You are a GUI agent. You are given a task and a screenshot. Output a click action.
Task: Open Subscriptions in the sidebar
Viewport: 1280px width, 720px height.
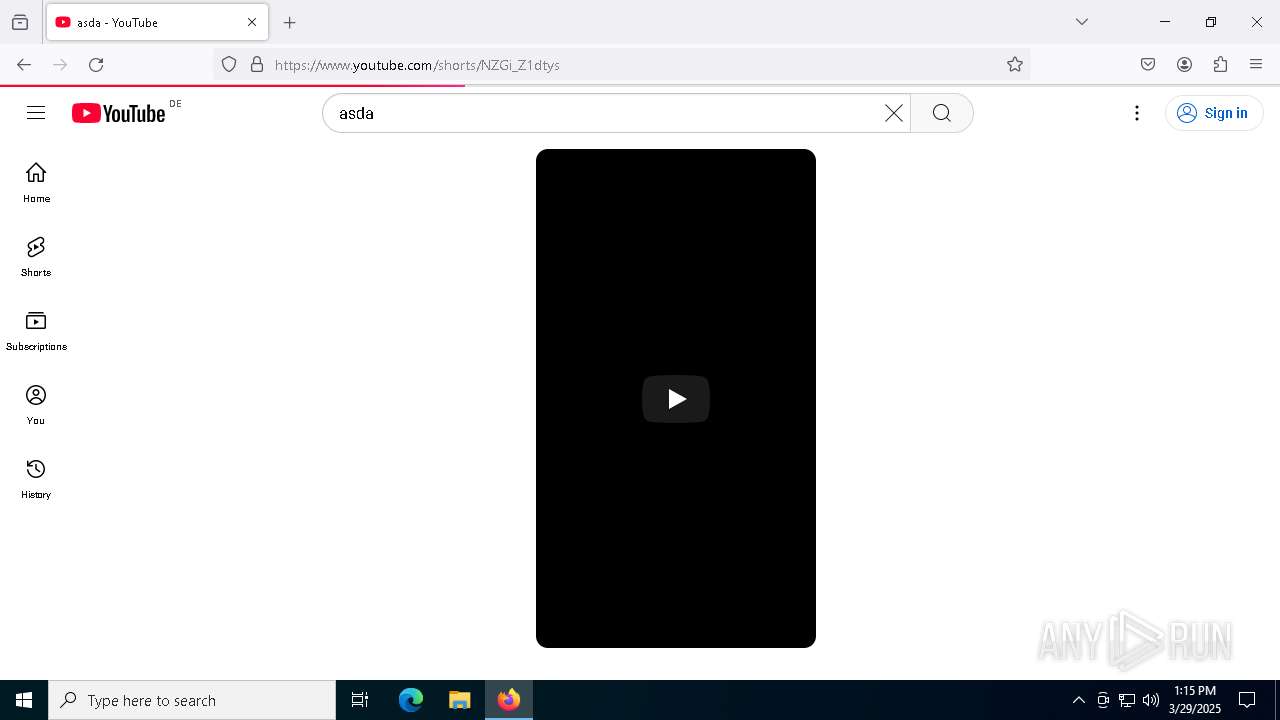point(36,331)
